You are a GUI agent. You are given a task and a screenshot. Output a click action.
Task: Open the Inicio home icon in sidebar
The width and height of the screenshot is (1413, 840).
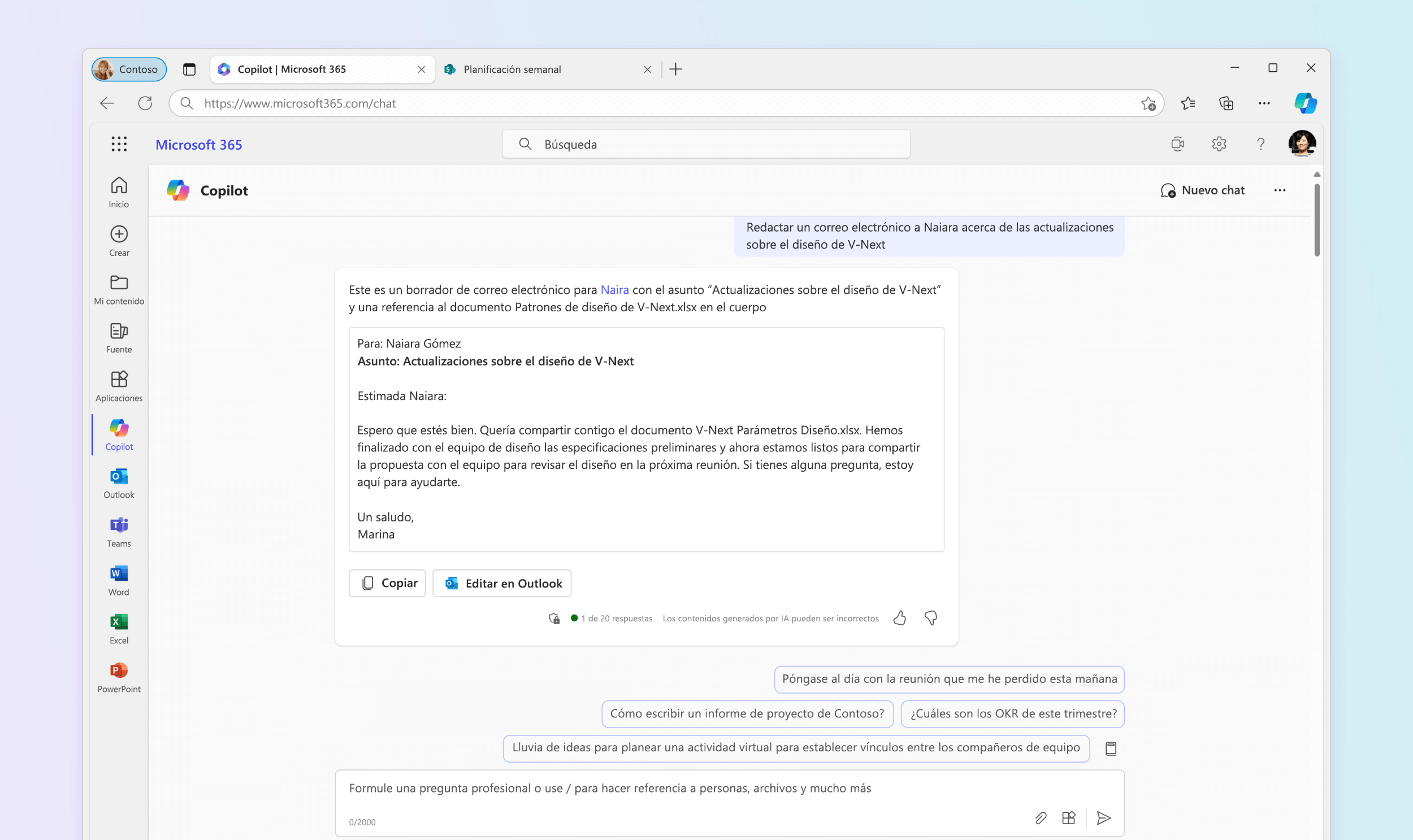click(x=119, y=192)
